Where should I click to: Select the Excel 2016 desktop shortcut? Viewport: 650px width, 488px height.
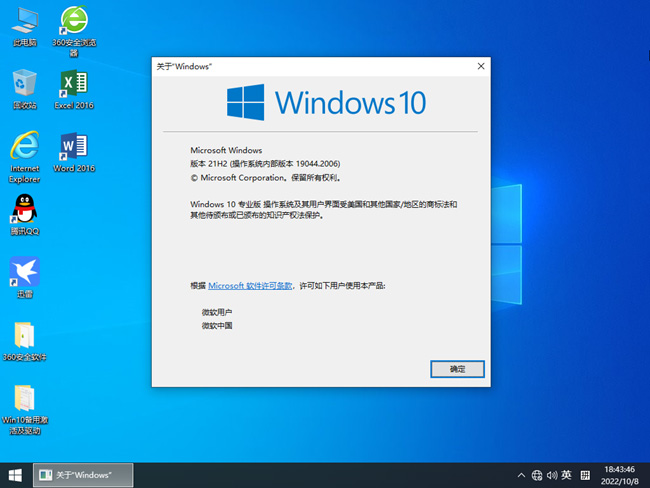click(x=74, y=89)
